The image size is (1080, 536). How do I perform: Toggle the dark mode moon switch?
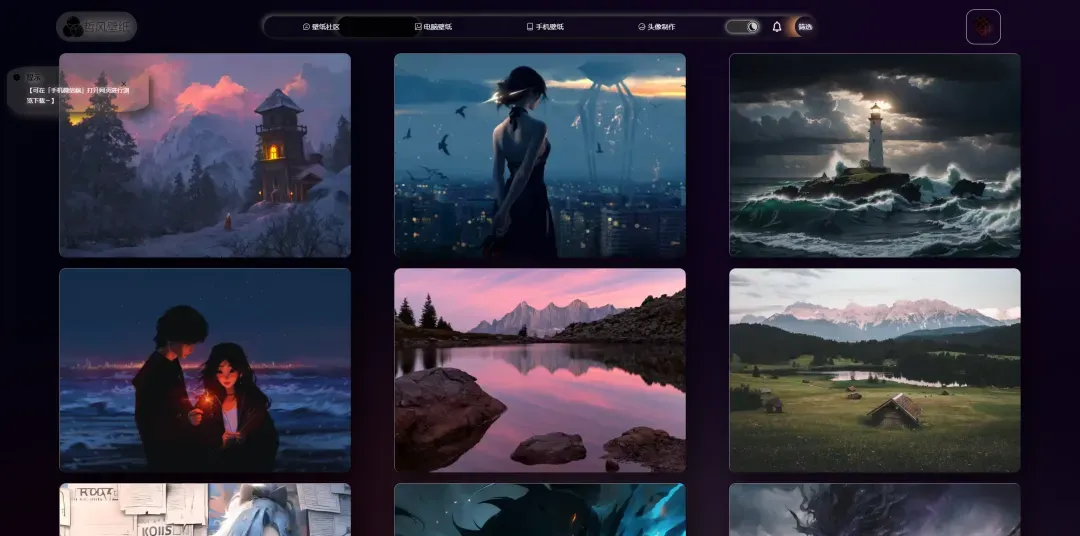coord(742,27)
